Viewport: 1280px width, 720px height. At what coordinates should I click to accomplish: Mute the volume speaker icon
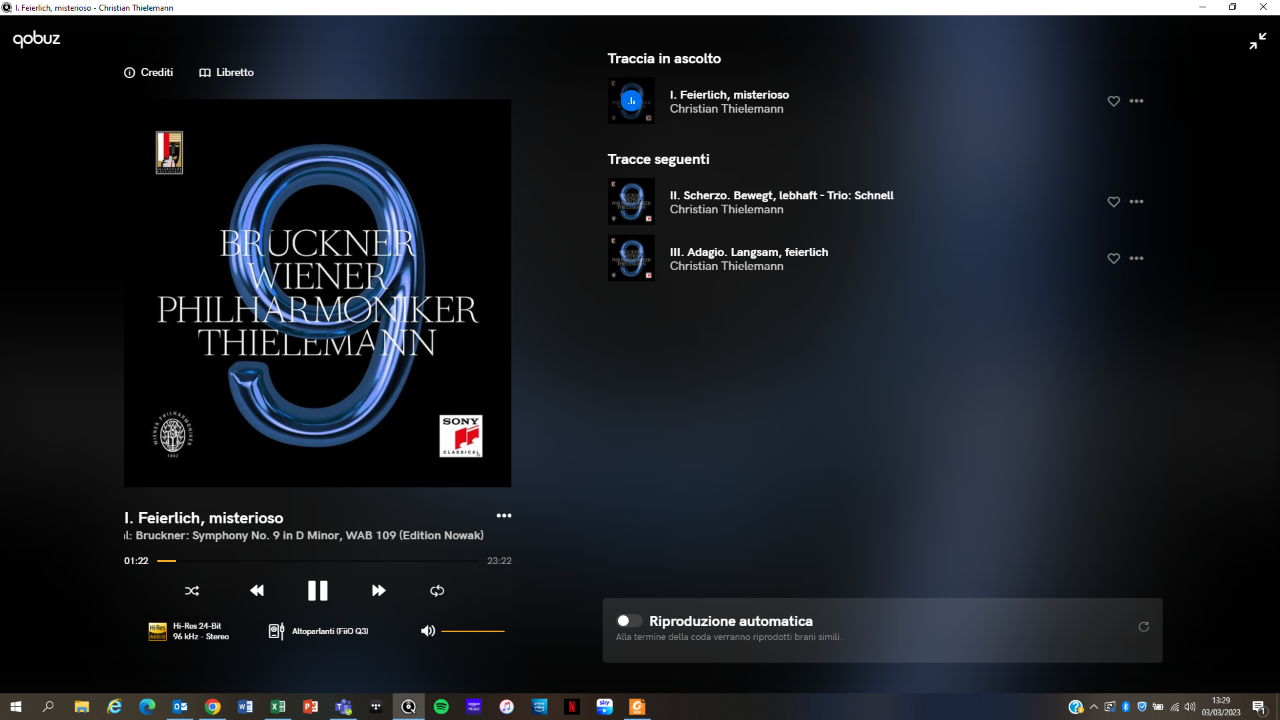[428, 631]
